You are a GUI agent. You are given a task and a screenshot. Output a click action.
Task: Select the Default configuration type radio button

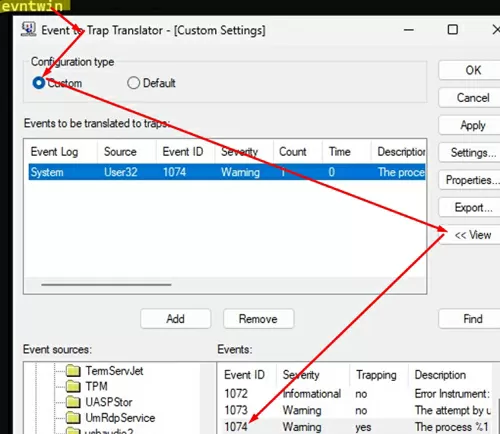[133, 83]
